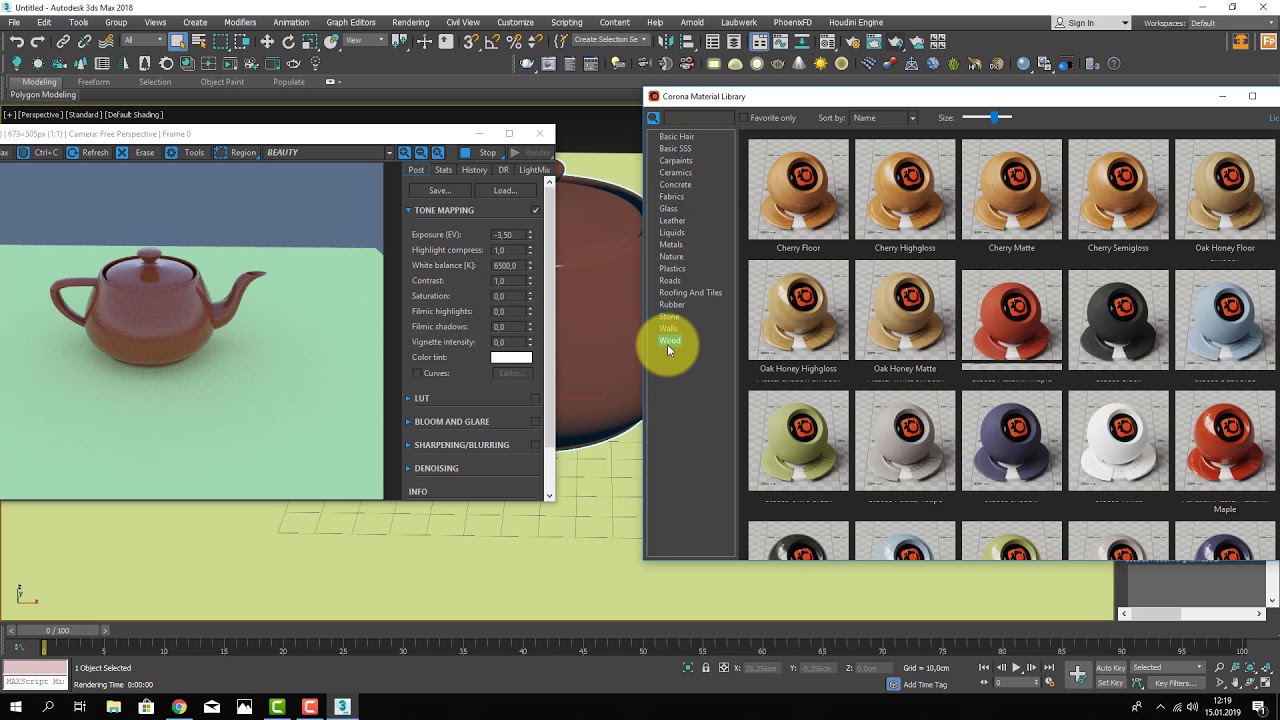This screenshot has height=720, width=1280.
Task: Enable the LUT checkbox
Action: tap(536, 398)
